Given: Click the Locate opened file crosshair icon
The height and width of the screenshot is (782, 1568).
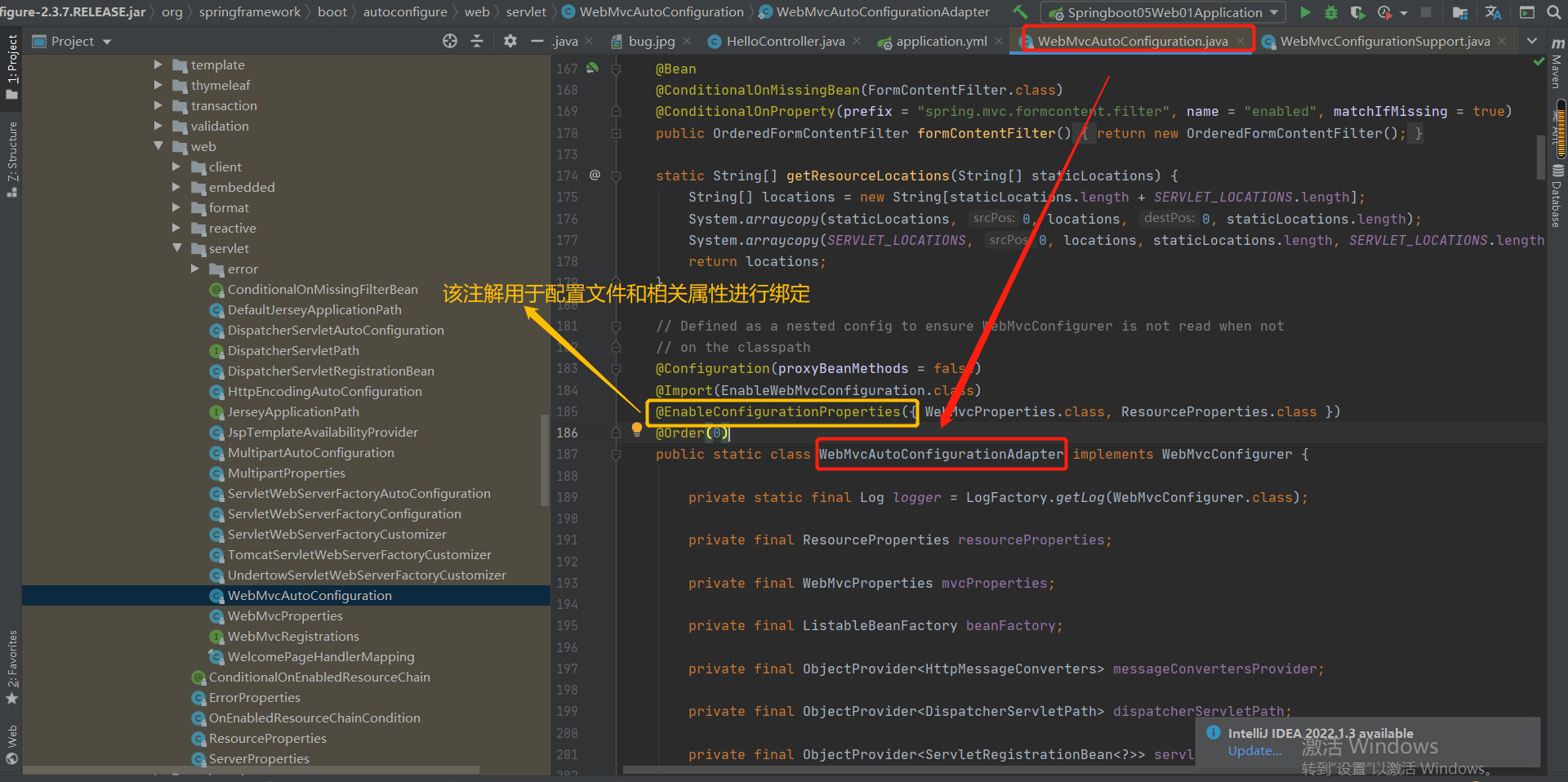Looking at the screenshot, I should [450, 41].
